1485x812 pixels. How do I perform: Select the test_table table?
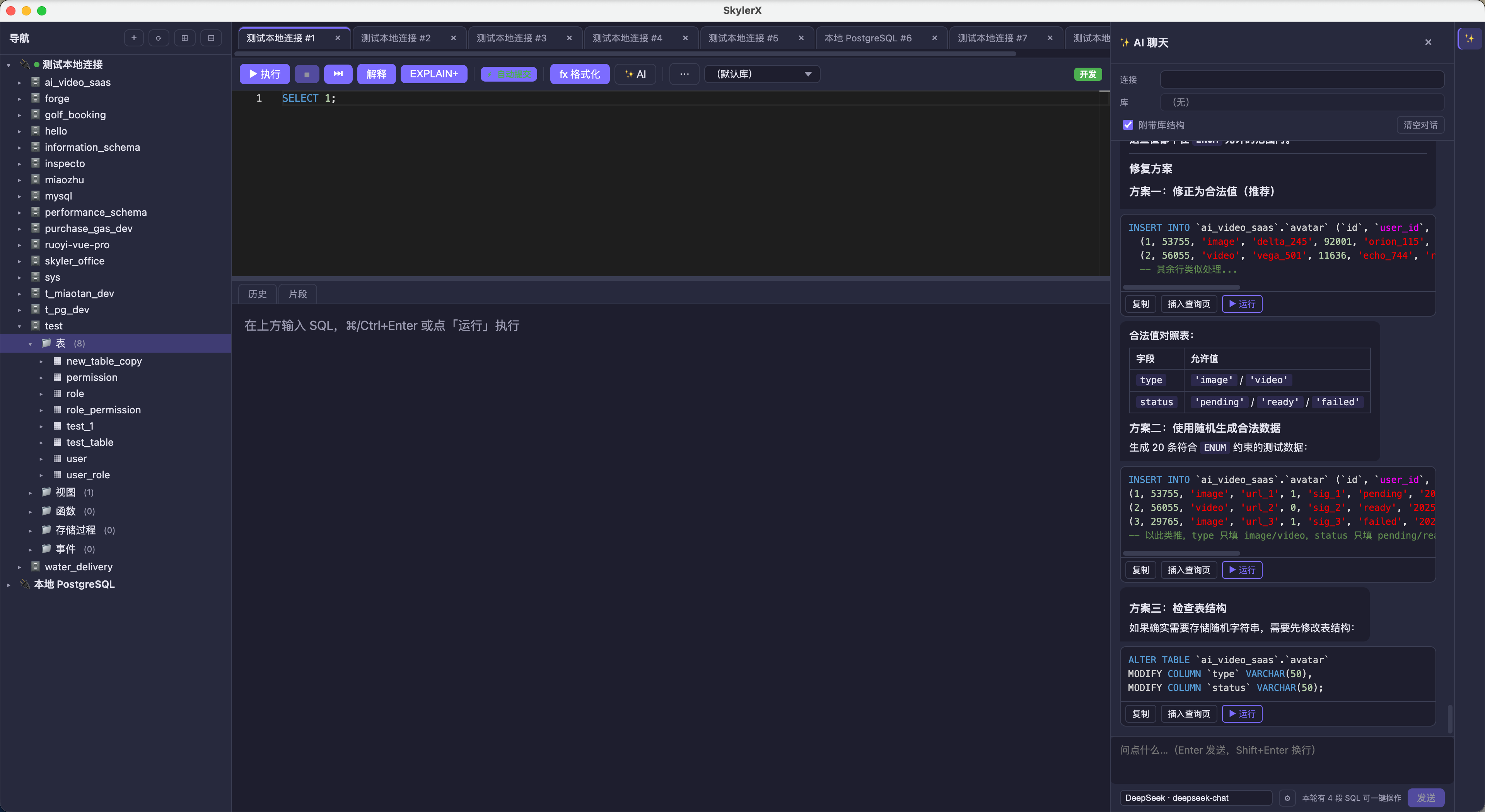point(89,442)
